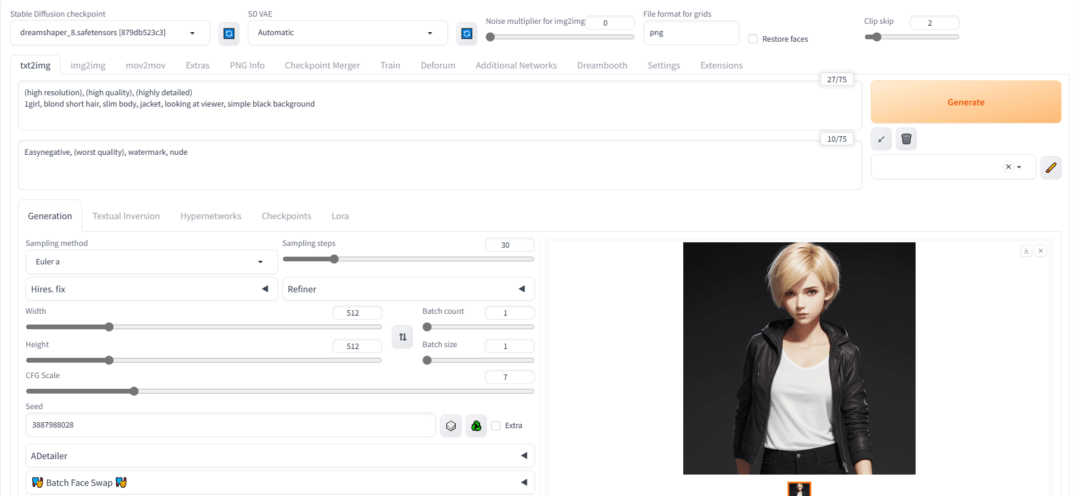Click the CFG Scale slider

click(x=280, y=391)
